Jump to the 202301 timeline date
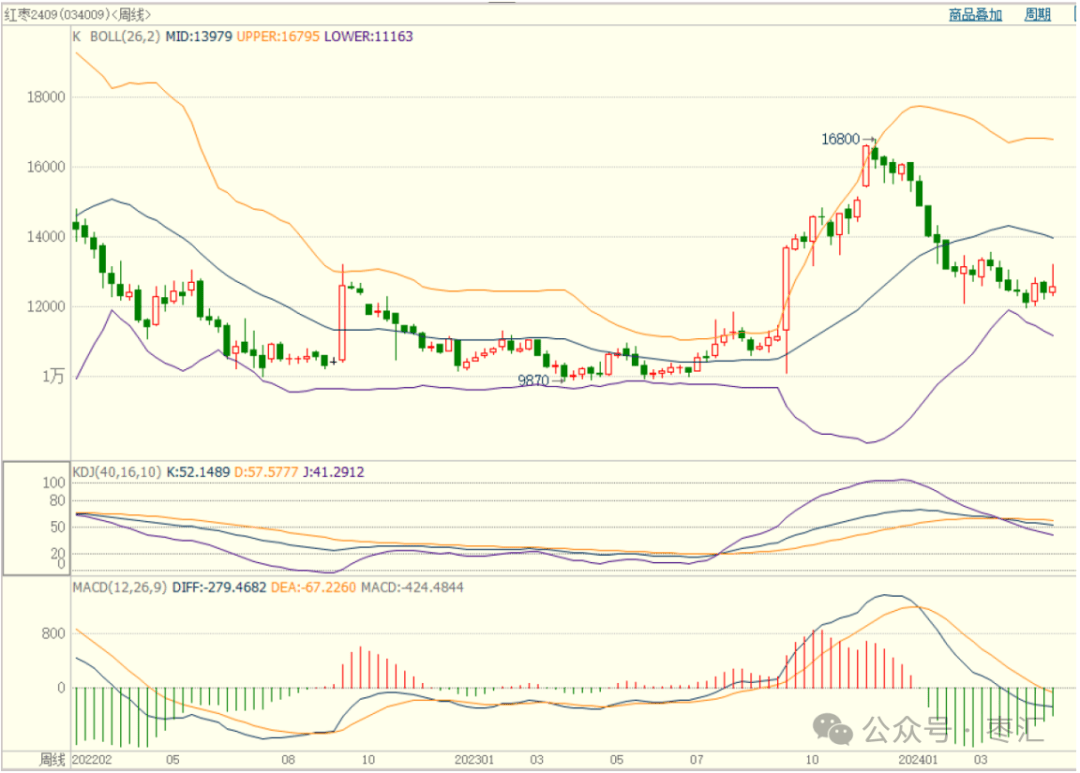Screen dimensions: 1080x773 [x=476, y=760]
